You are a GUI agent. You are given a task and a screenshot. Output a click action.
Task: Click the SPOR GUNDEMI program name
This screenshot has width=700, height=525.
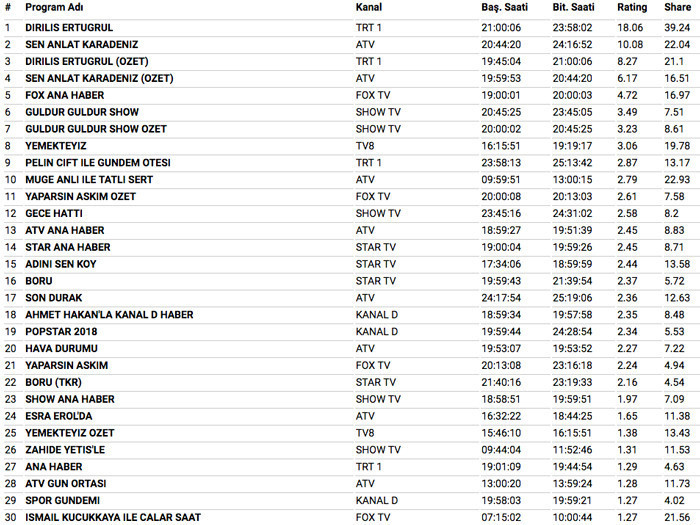[x=63, y=500]
